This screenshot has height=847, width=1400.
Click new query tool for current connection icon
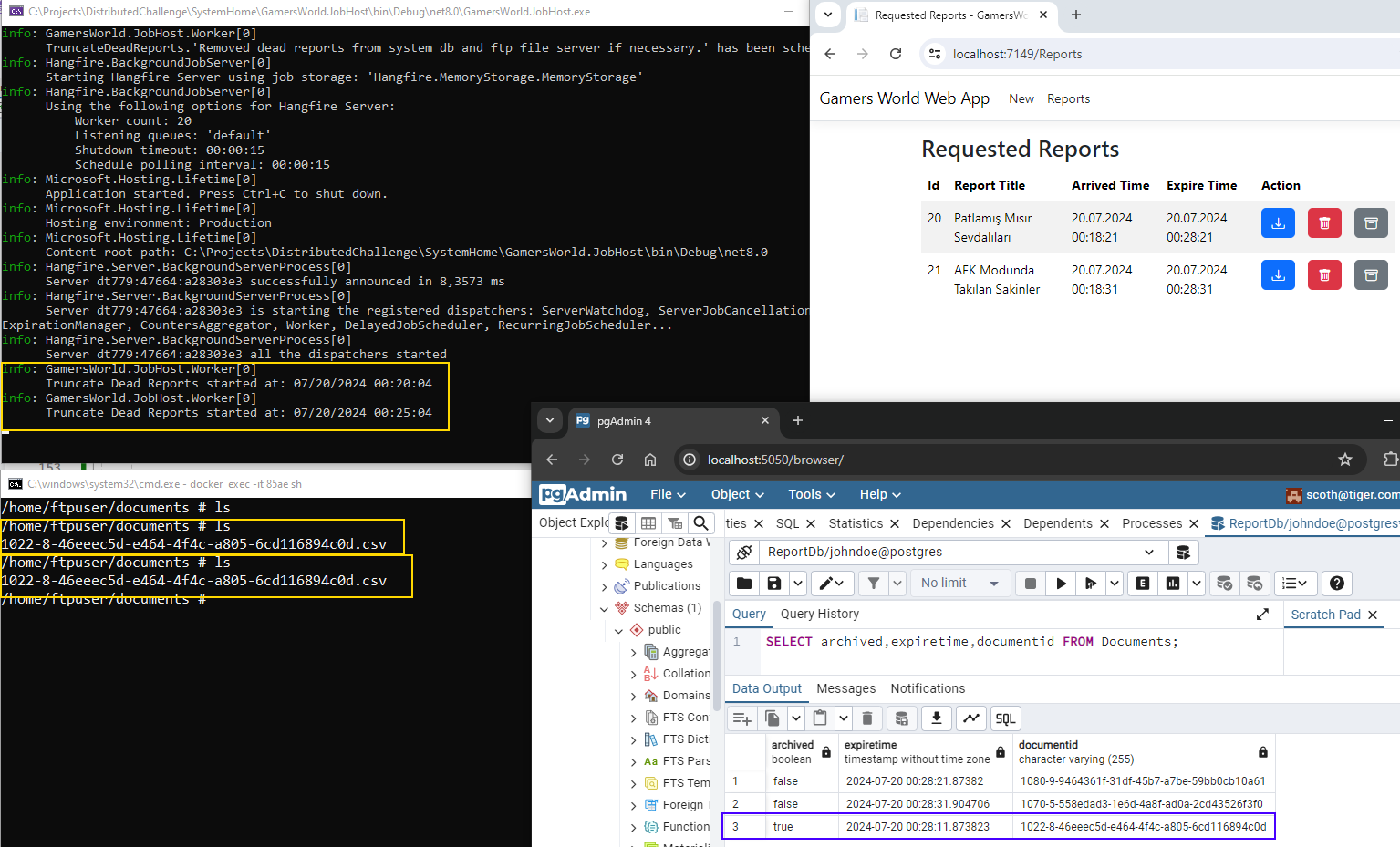click(1183, 552)
